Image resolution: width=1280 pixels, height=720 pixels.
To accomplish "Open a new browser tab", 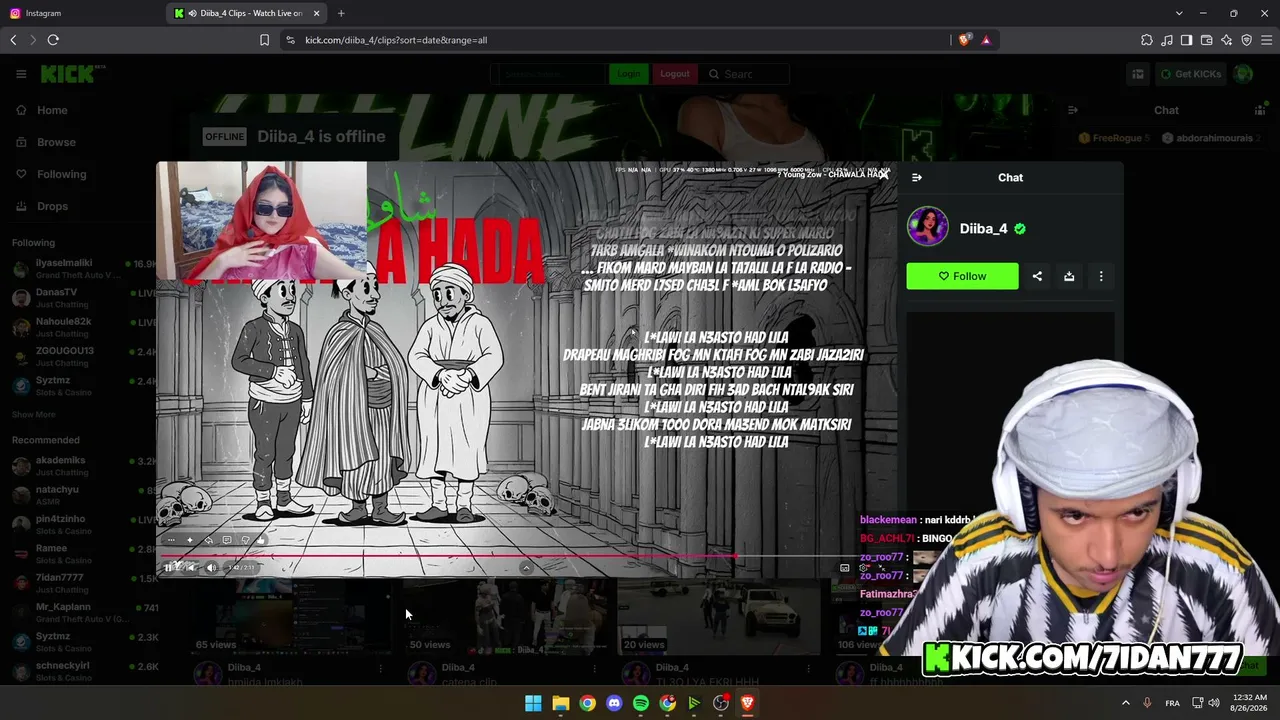I will (x=341, y=13).
